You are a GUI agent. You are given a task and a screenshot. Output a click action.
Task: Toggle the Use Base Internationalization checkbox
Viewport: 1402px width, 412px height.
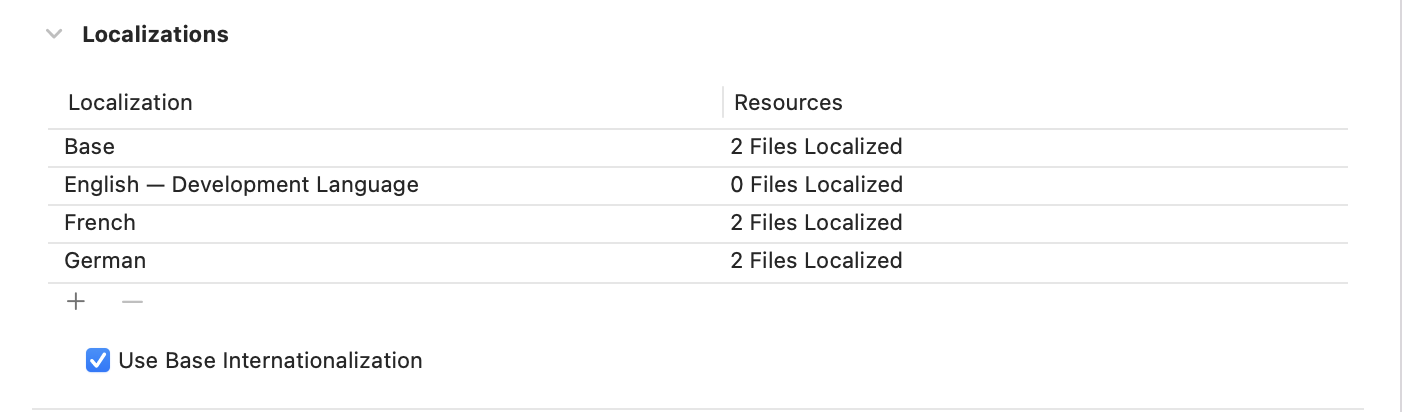(x=98, y=360)
